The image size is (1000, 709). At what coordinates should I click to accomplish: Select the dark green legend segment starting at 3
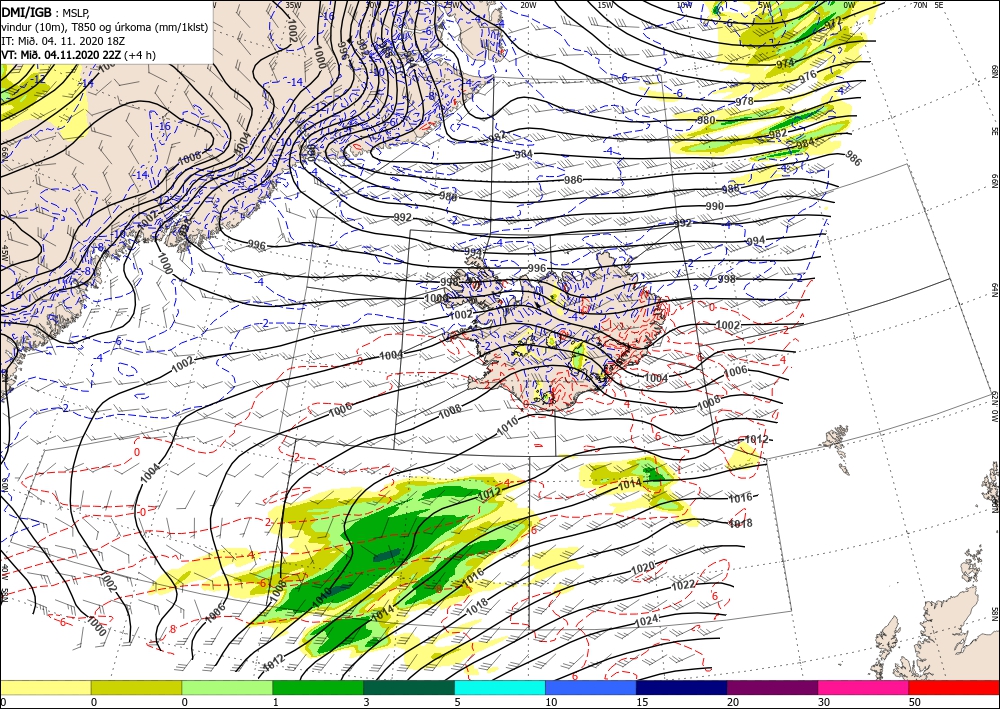409,687
